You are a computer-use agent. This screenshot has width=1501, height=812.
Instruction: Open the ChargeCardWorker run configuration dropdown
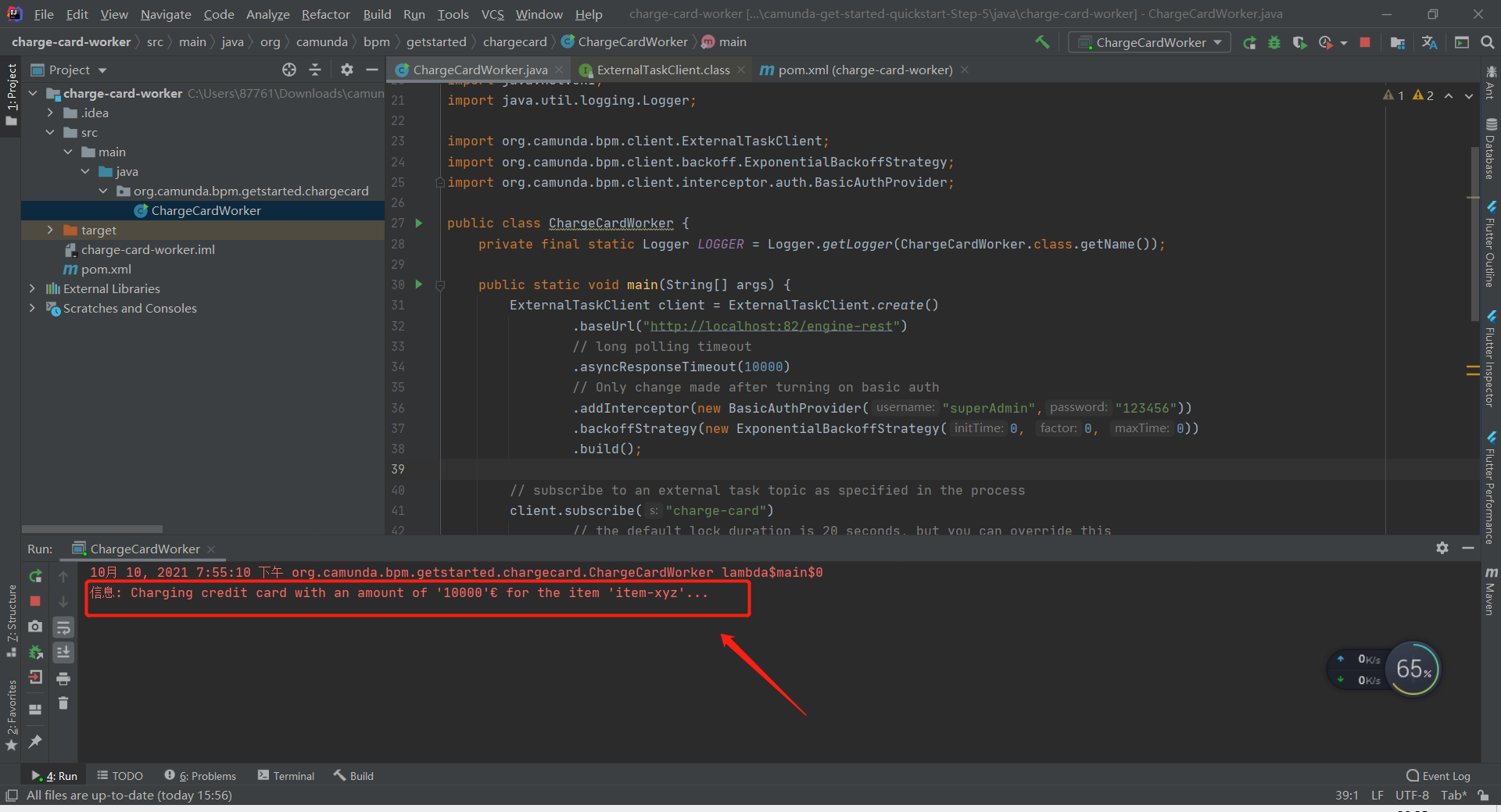click(1149, 42)
